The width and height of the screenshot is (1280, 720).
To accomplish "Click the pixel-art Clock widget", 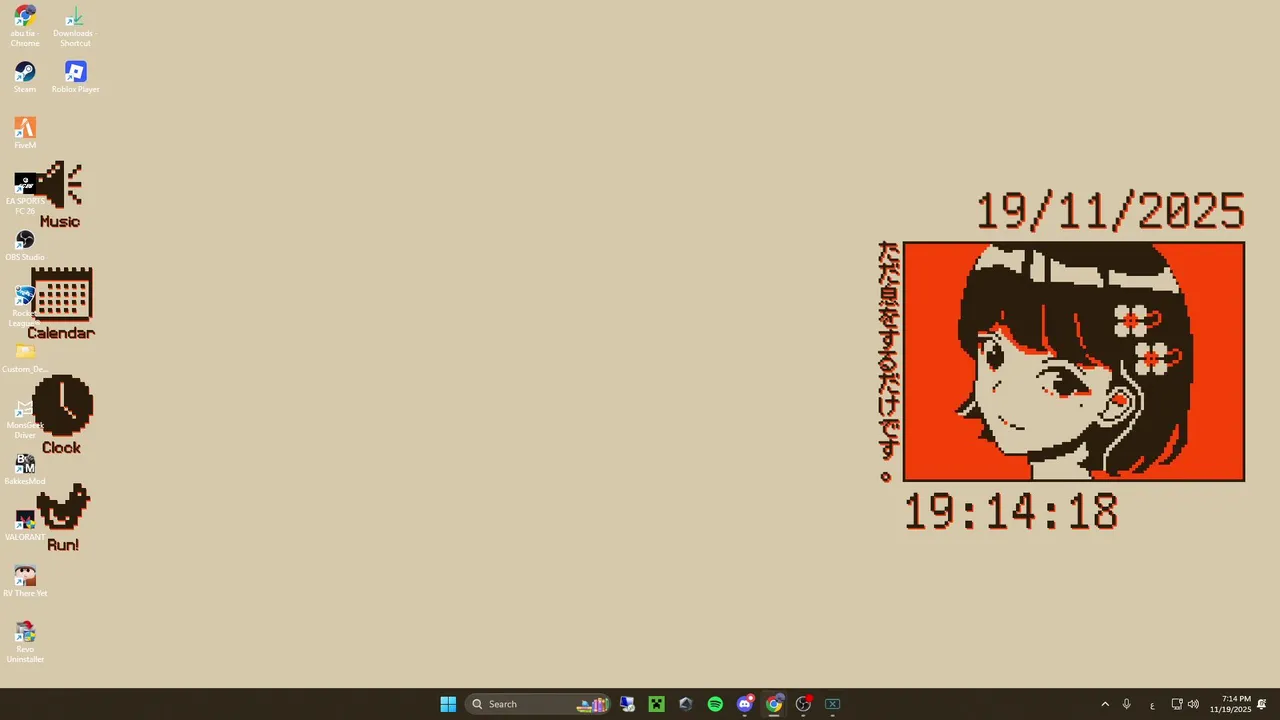I will 62,416.
